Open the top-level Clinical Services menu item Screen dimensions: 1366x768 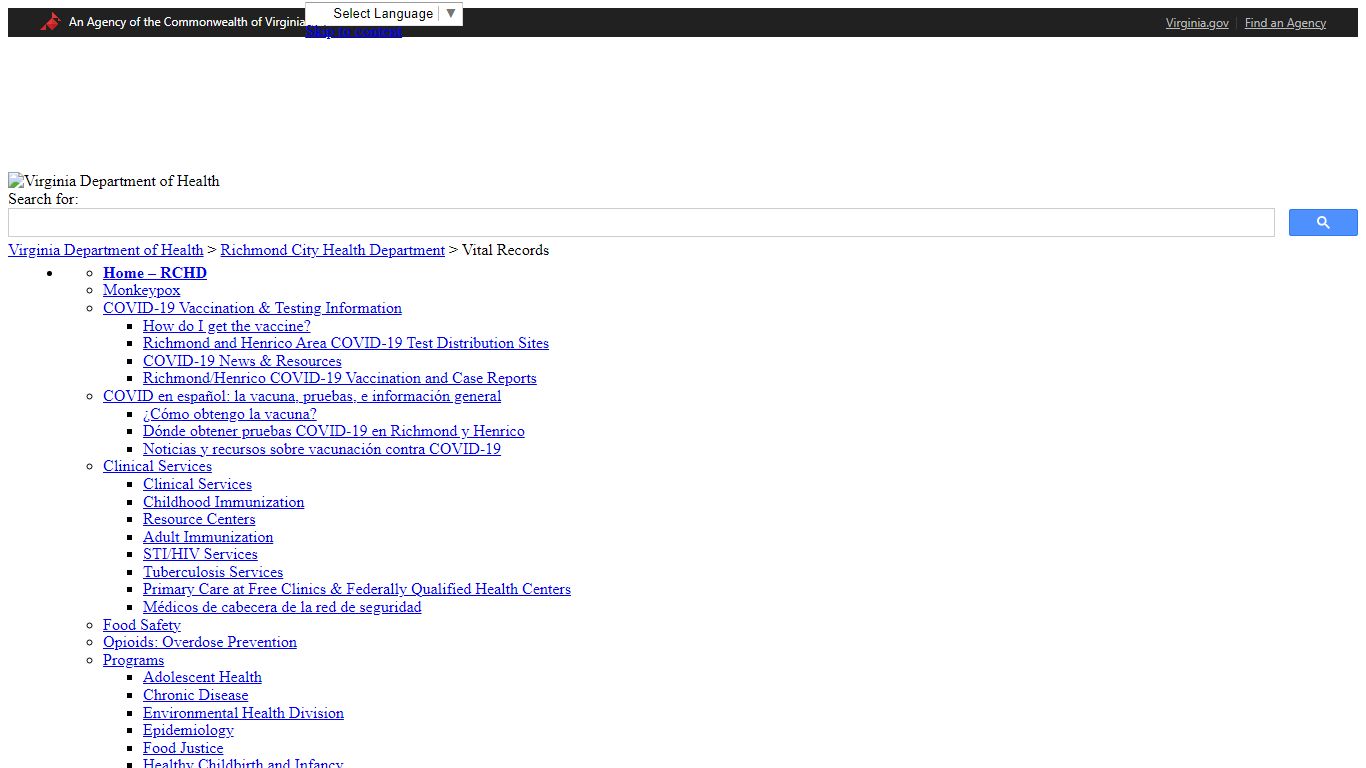[157, 466]
